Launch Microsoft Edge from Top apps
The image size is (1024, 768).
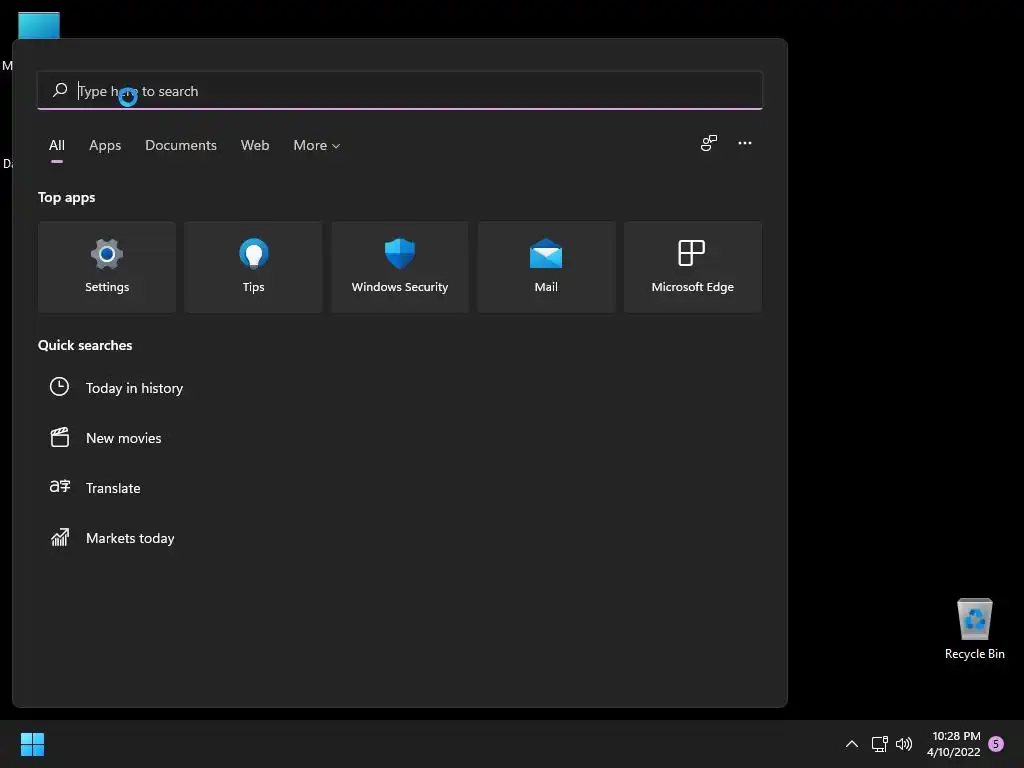(x=693, y=267)
